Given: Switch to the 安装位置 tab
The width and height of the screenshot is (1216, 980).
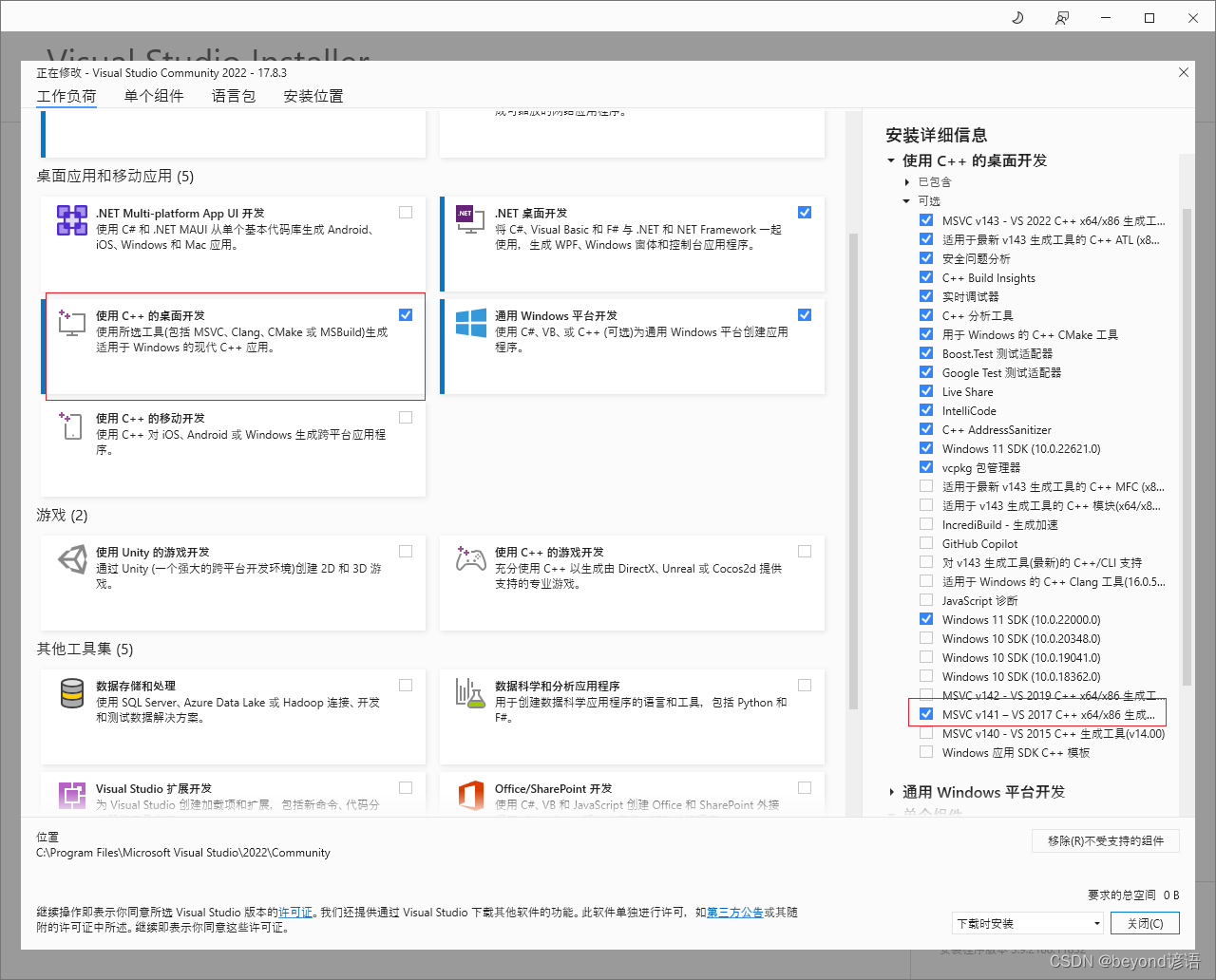Looking at the screenshot, I should tap(313, 96).
